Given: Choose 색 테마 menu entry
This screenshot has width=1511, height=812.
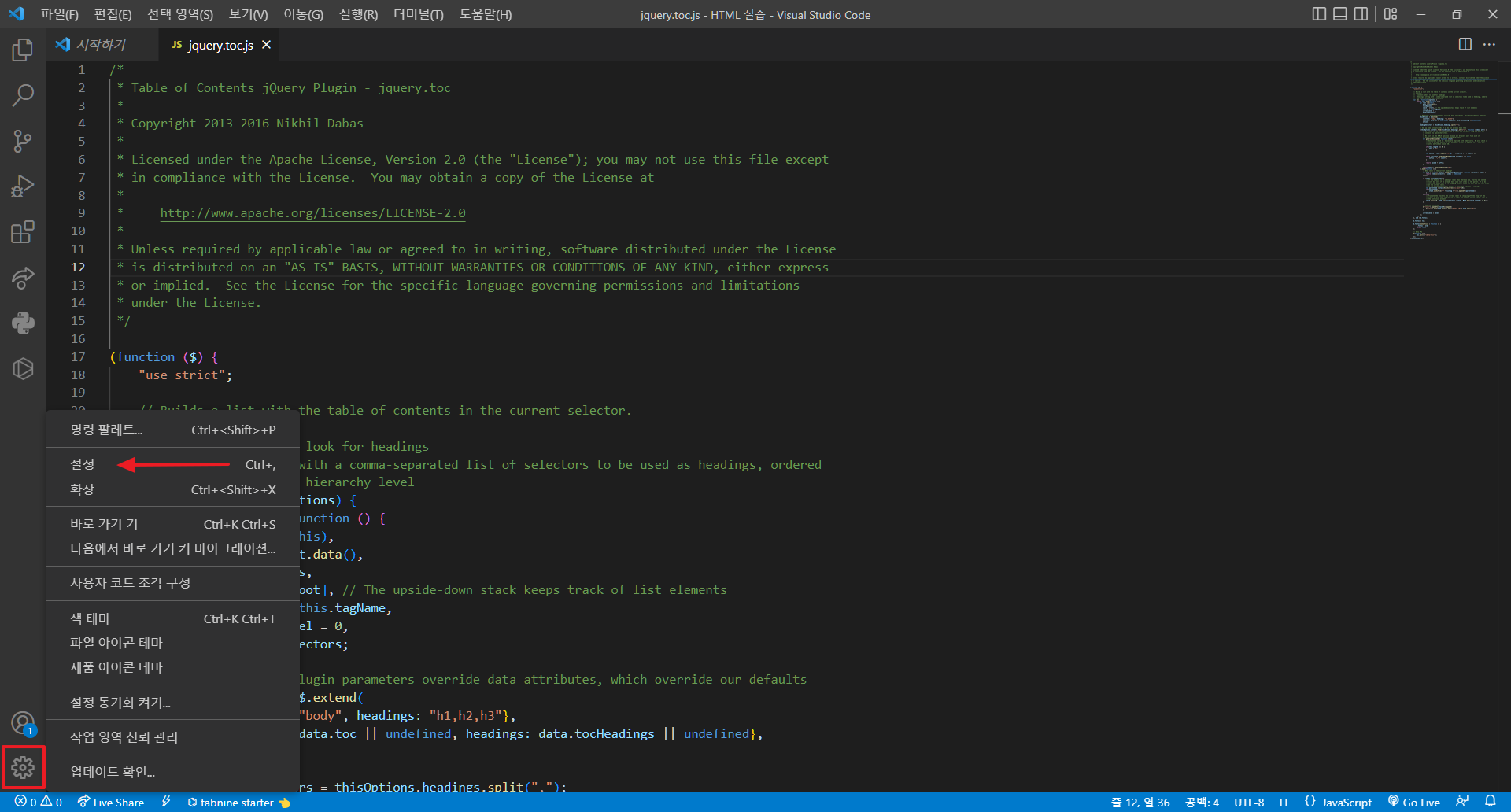Looking at the screenshot, I should 173,618.
